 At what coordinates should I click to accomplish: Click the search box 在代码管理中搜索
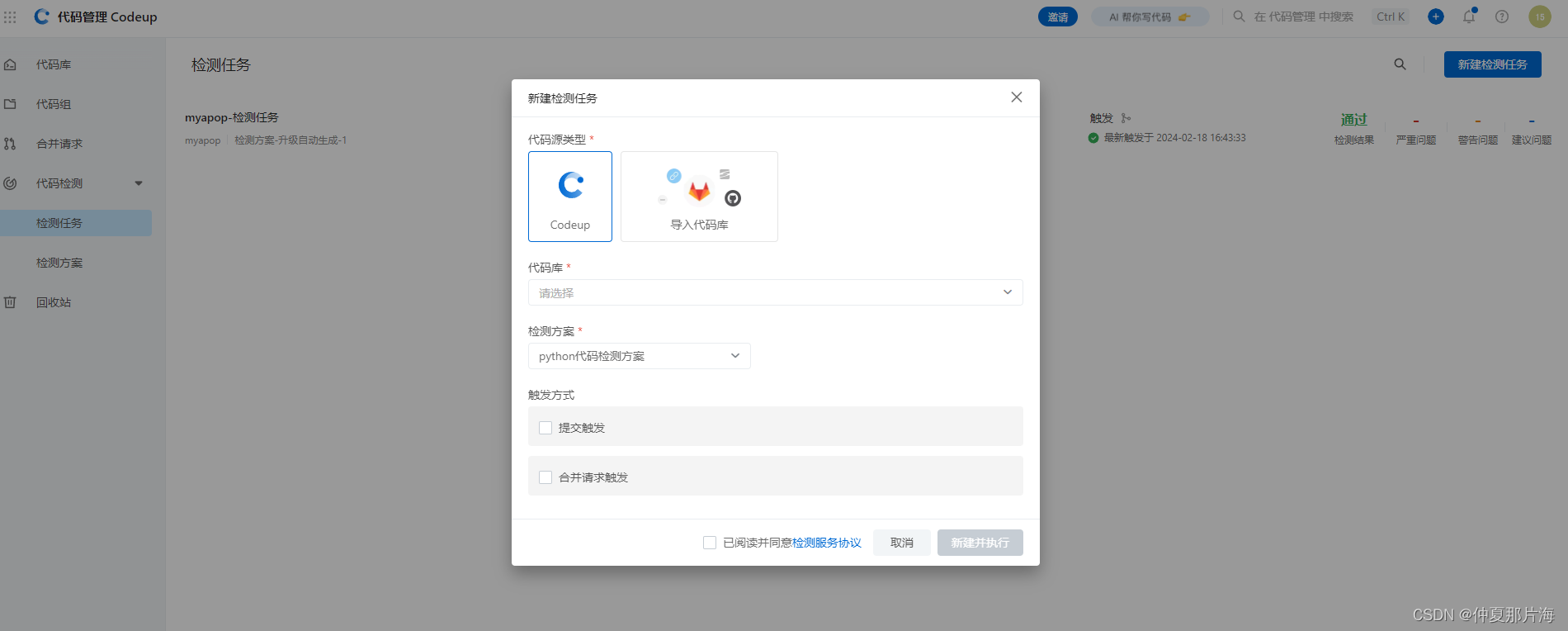pyautogui.click(x=1304, y=17)
